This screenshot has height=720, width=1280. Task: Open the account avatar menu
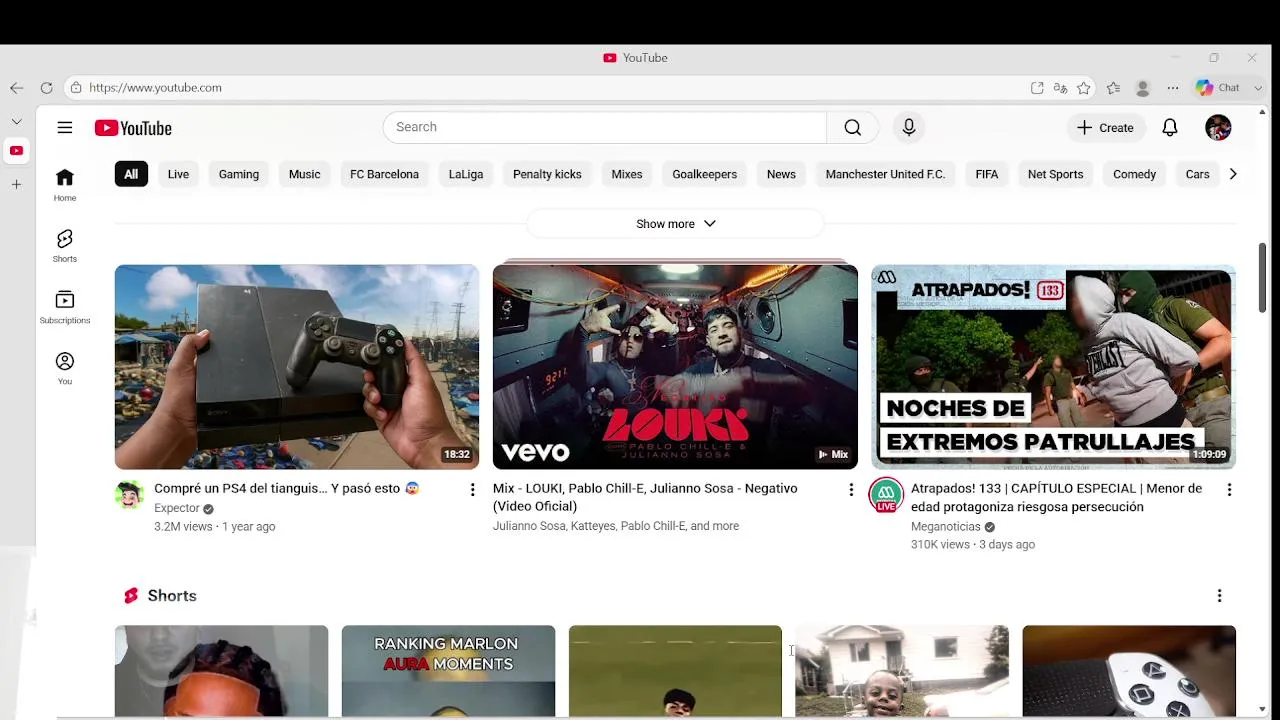coord(1218,128)
